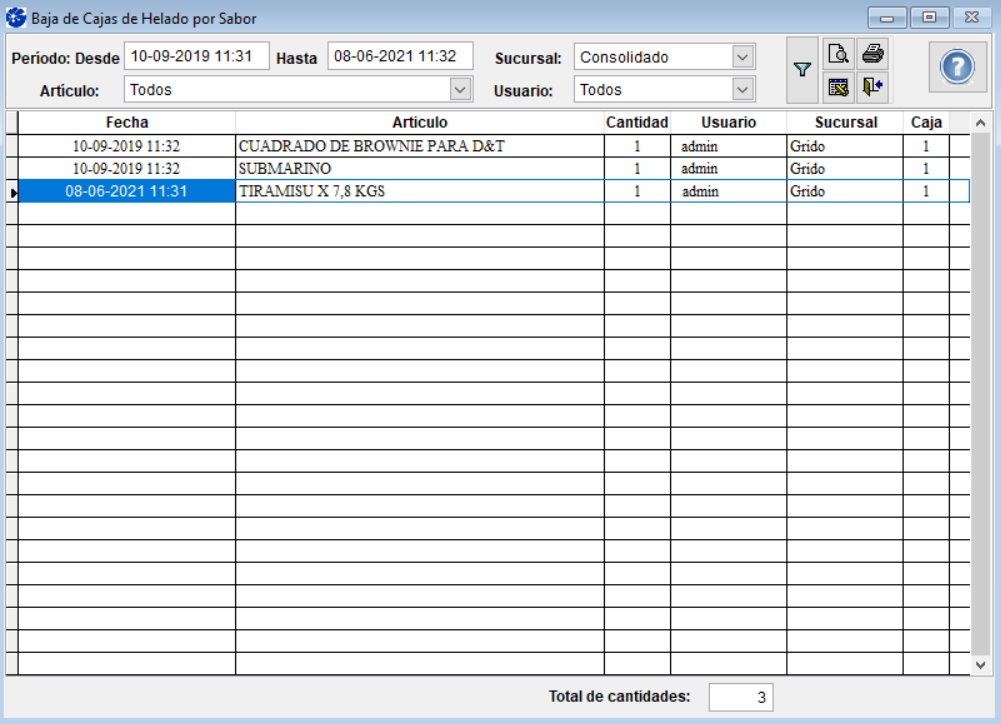The image size is (1001, 724).
Task: Export the grid using the spreadsheet icon
Action: 838,88
